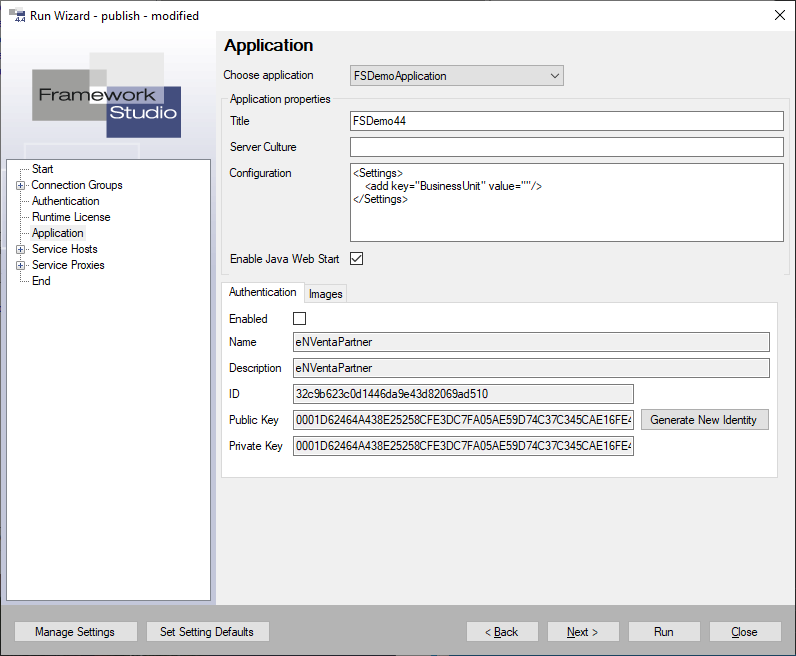
Task: Click the Public Key field
Action: [x=463, y=420]
